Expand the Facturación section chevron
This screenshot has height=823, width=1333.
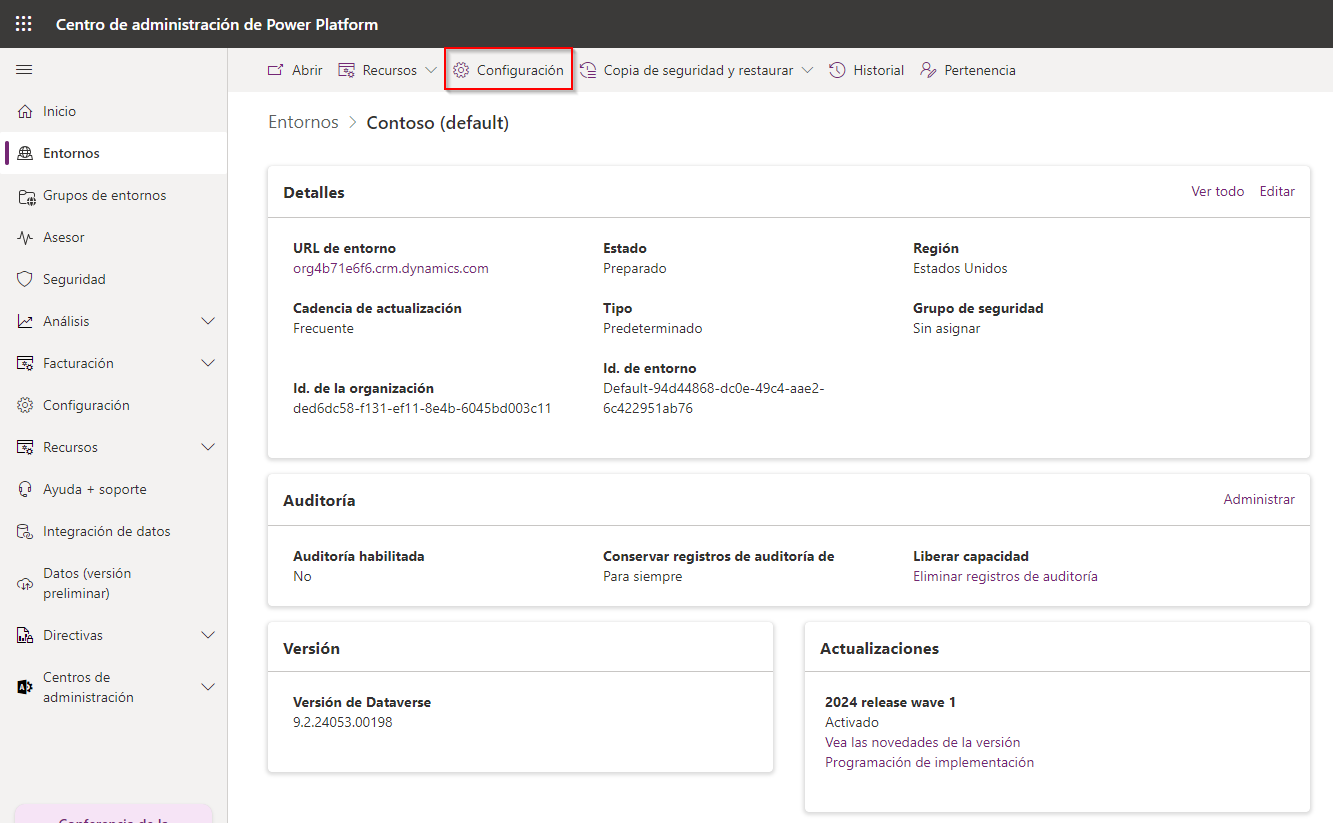click(x=208, y=363)
